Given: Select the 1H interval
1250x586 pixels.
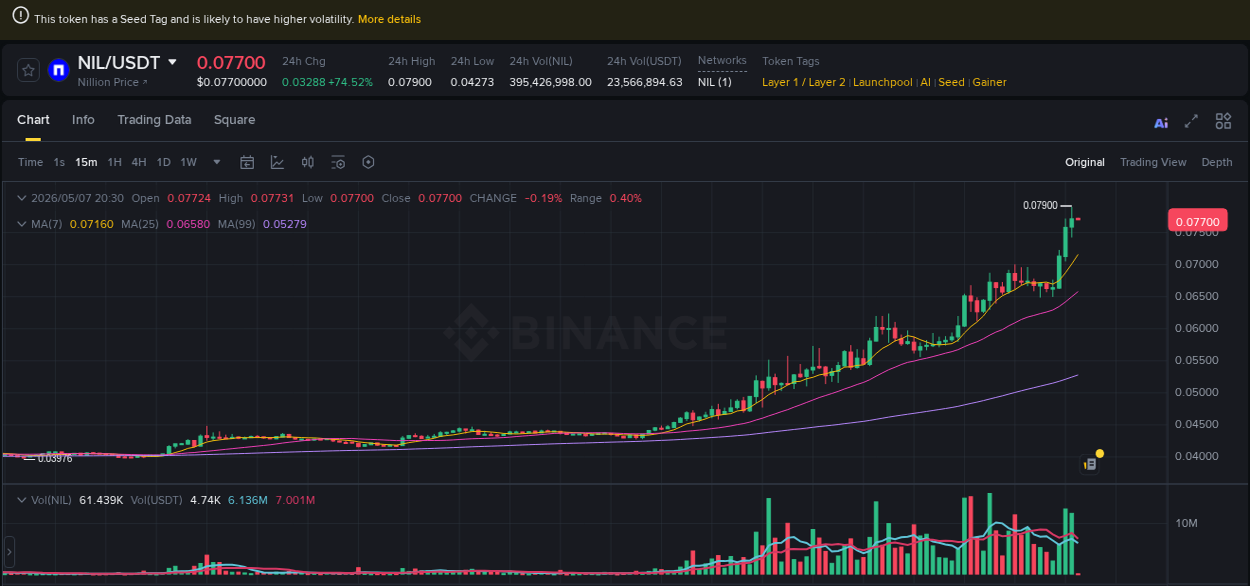Looking at the screenshot, I should pos(115,162).
